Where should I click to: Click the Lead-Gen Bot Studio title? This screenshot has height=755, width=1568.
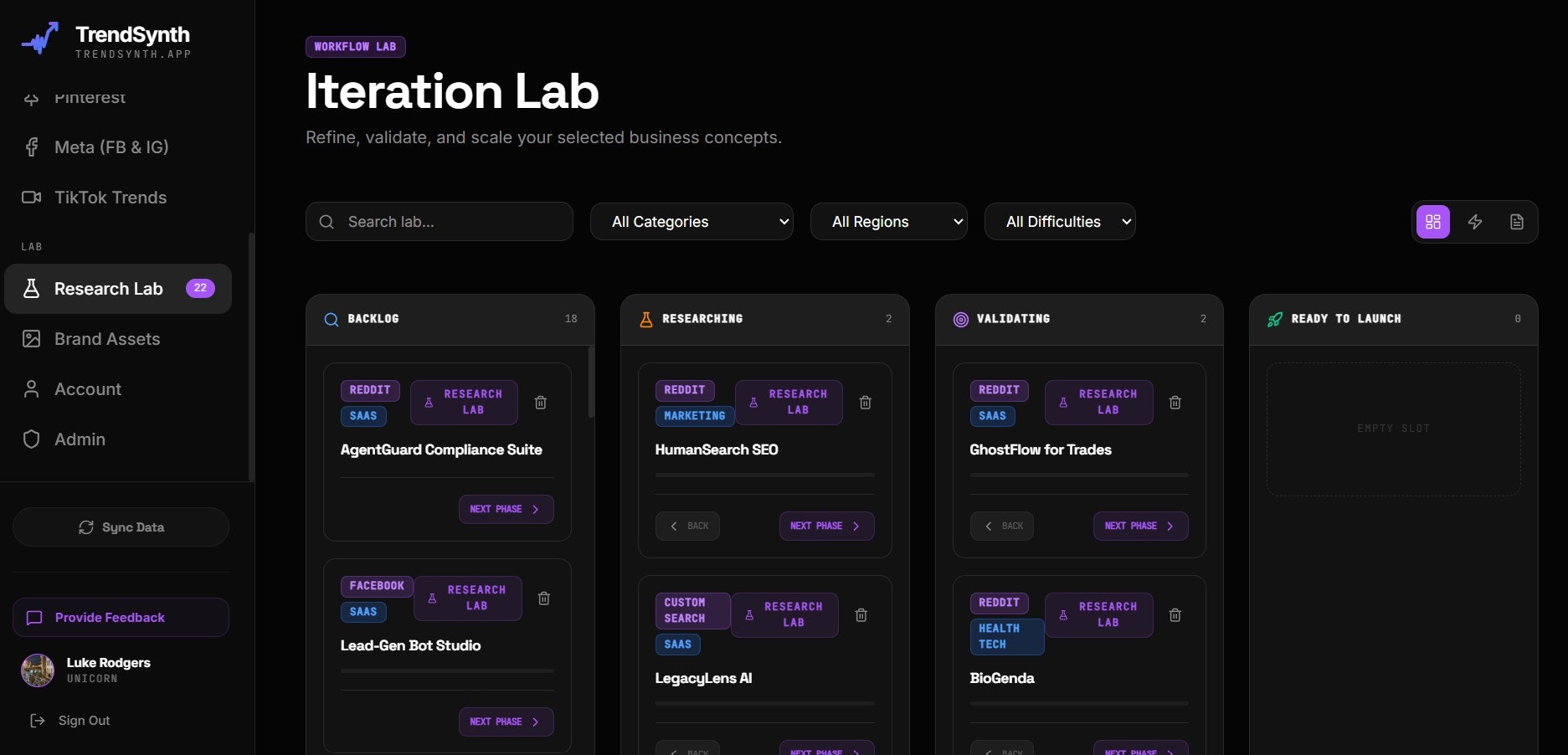[x=411, y=646]
